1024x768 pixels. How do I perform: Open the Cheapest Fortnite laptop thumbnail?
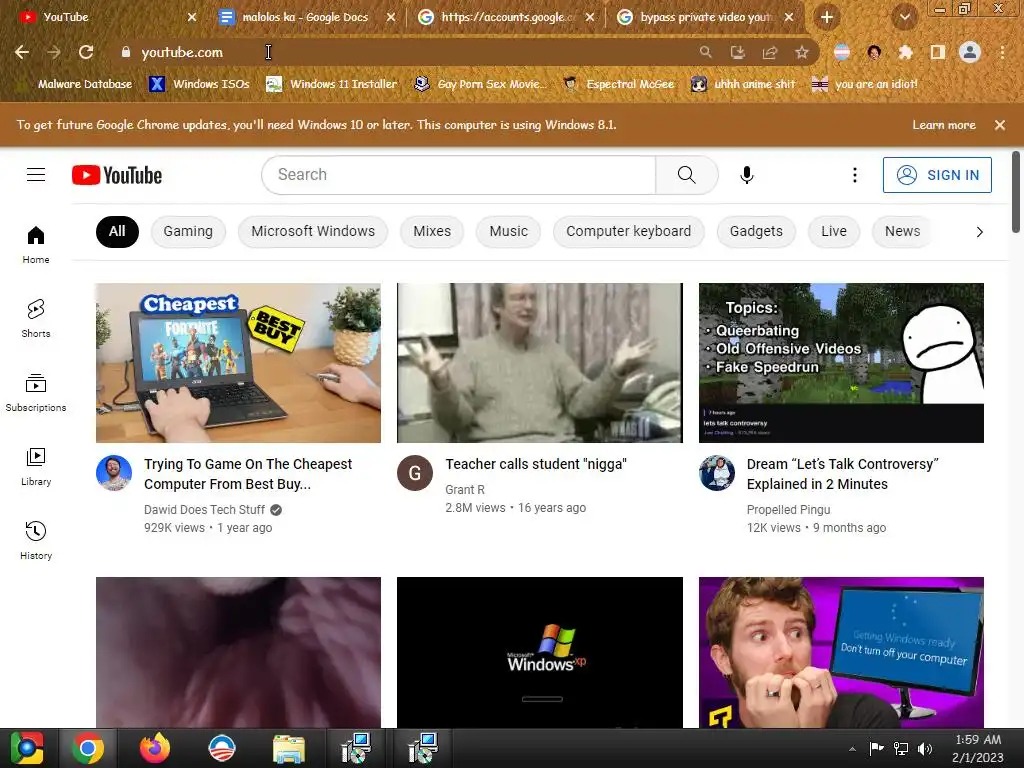(238, 363)
